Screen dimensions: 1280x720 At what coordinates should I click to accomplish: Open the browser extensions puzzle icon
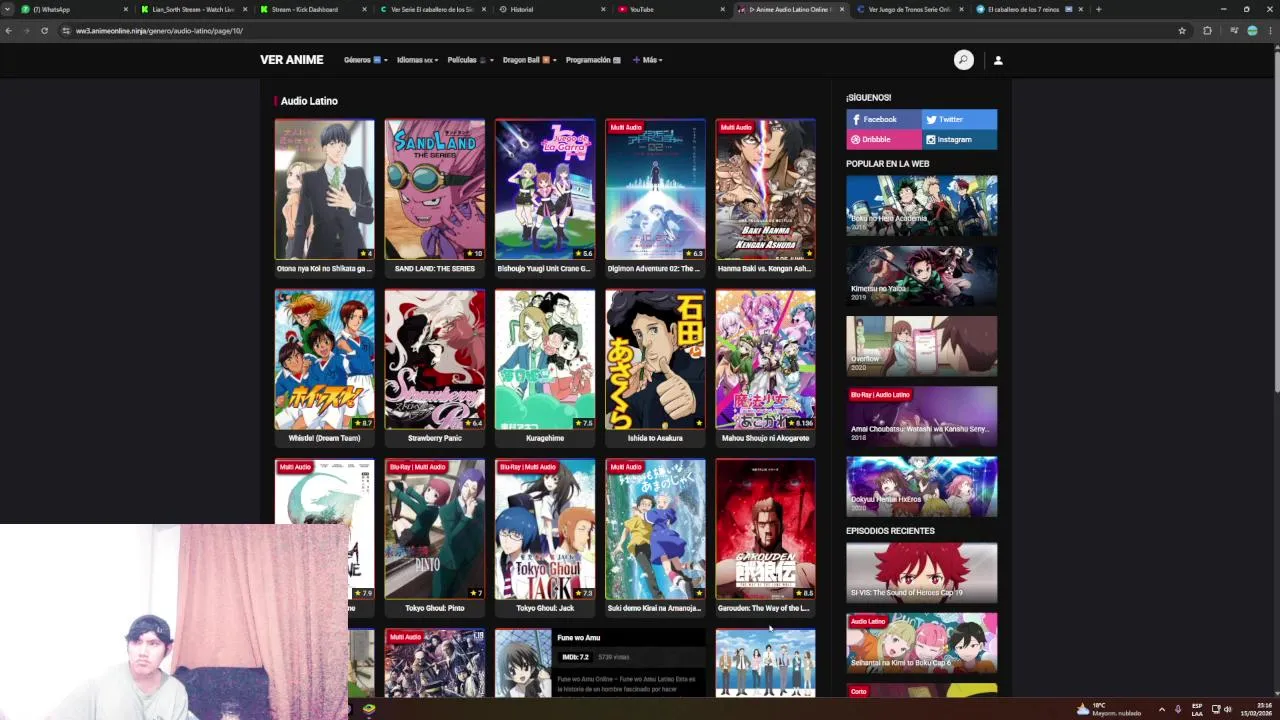click(1207, 31)
